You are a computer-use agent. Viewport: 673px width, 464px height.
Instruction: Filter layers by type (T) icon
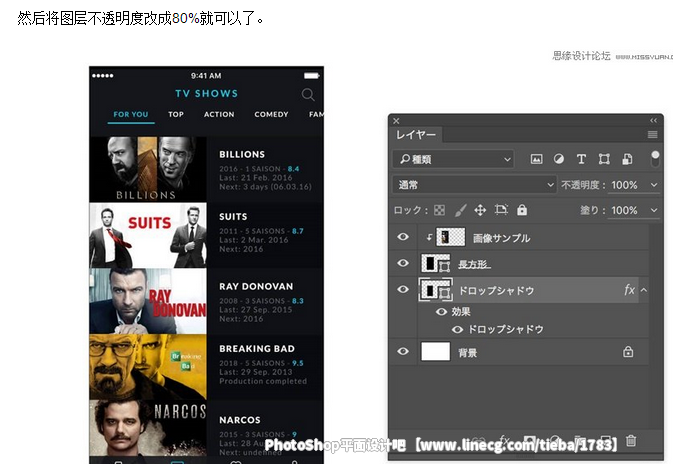pos(581,159)
